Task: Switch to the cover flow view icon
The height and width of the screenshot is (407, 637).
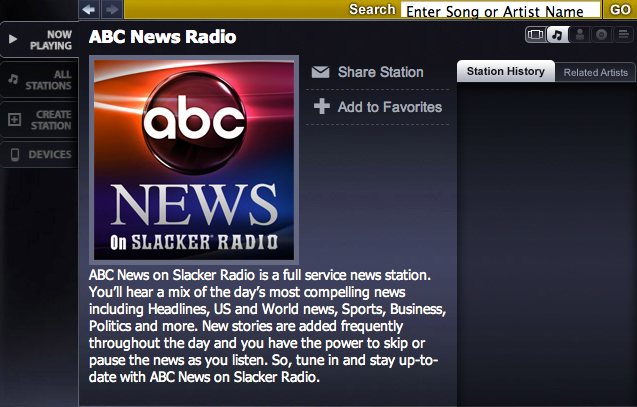Action: point(535,35)
